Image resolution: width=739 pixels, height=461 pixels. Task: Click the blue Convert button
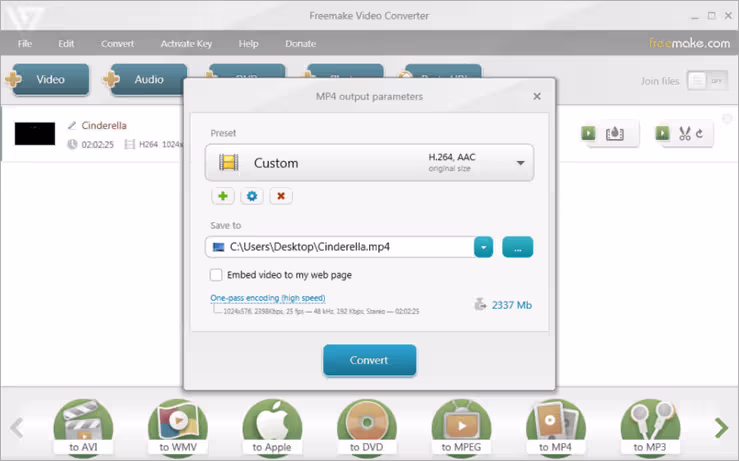tap(370, 360)
